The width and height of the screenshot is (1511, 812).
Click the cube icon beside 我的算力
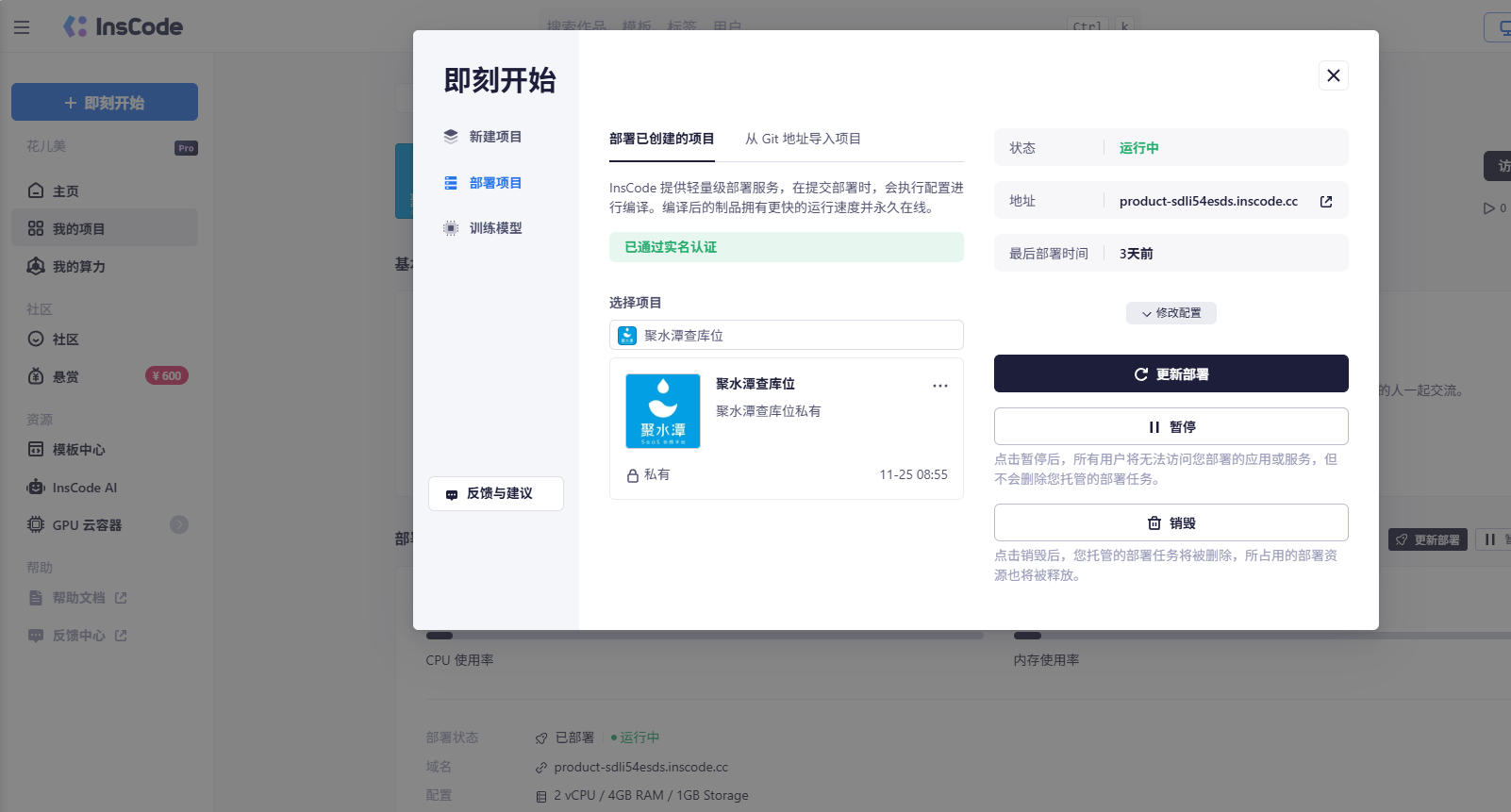point(36,266)
